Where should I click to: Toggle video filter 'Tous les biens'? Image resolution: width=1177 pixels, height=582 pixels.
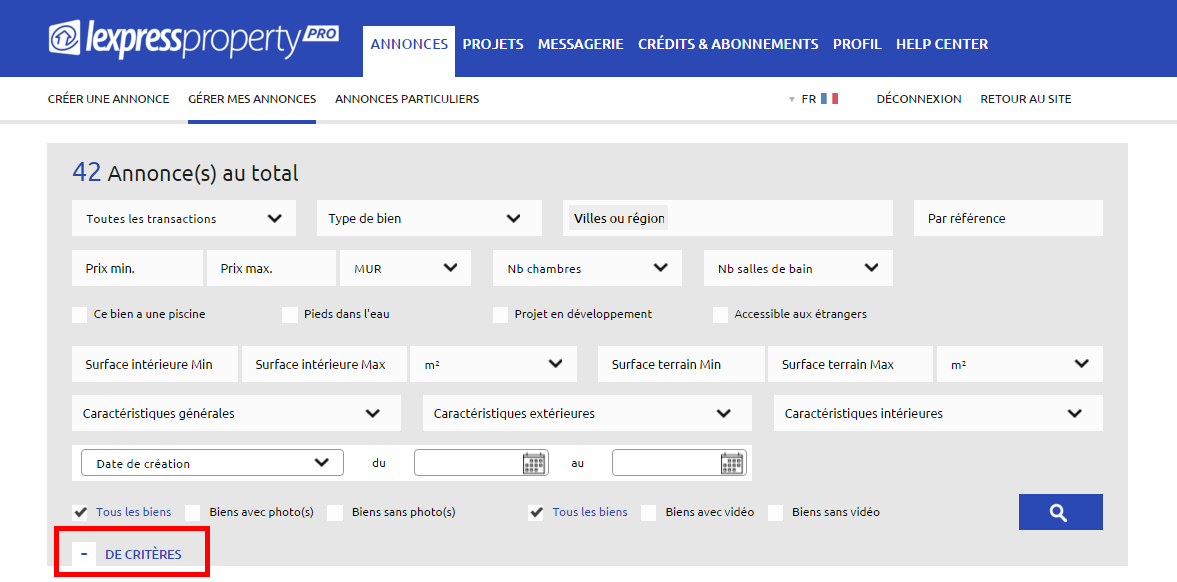click(x=536, y=513)
